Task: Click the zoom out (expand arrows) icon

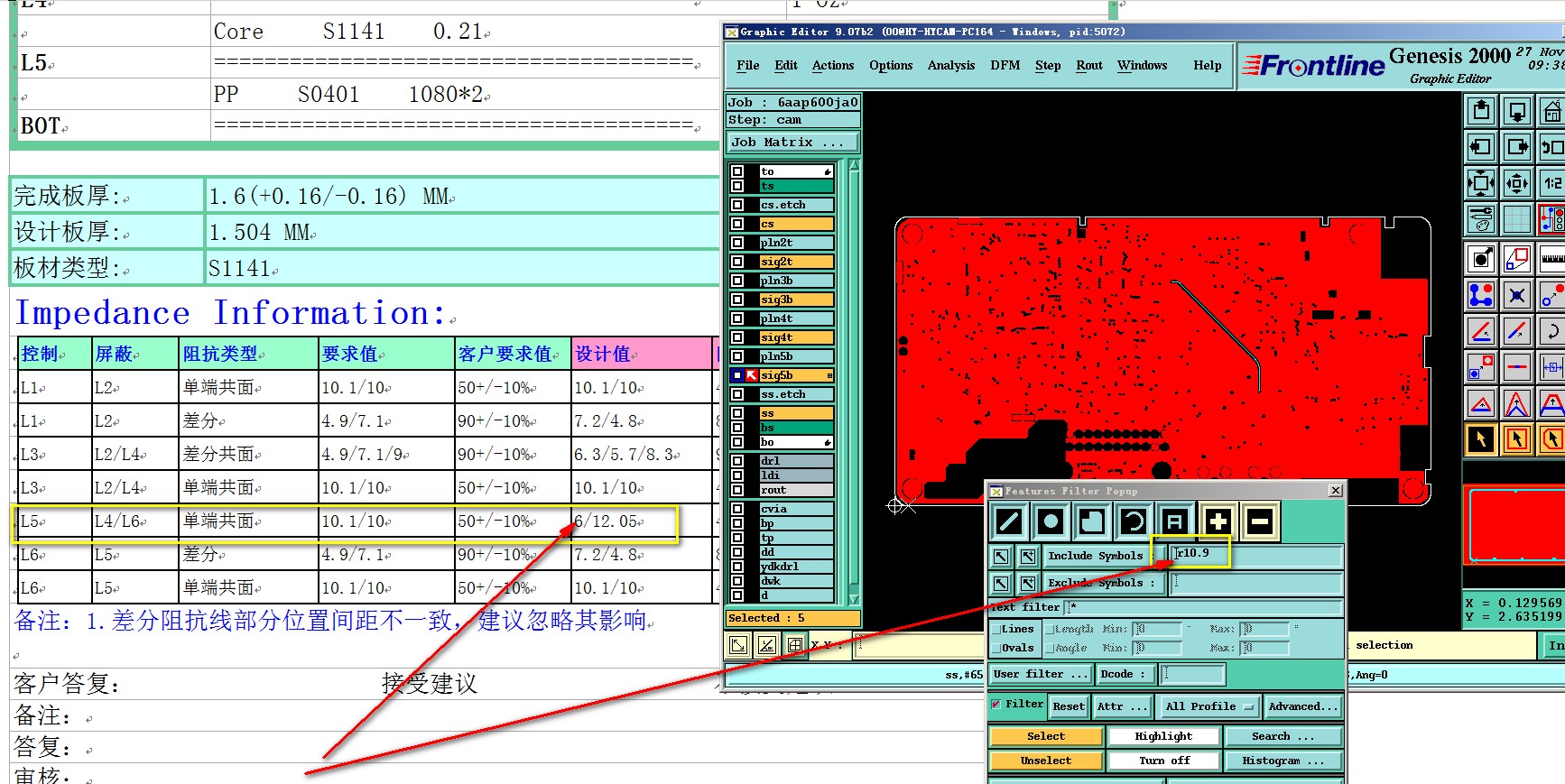Action: 1481,183
